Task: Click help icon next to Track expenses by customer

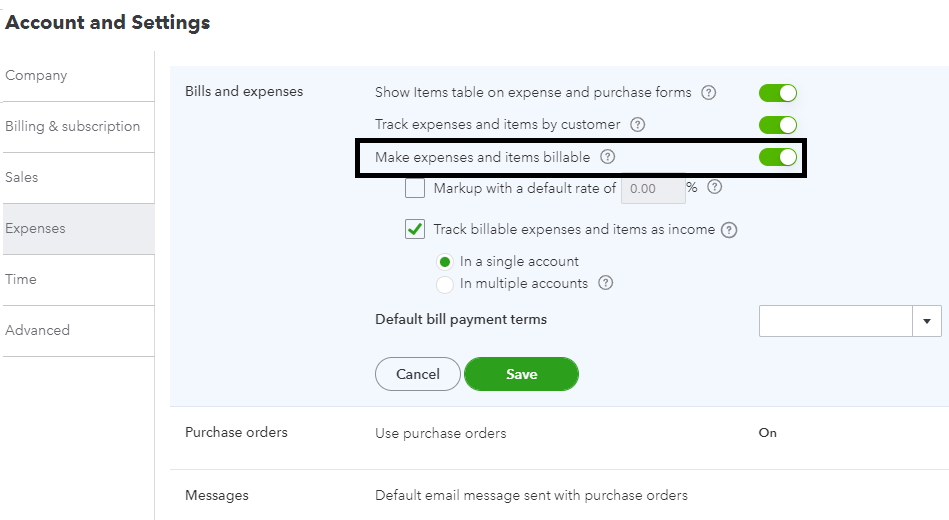Action: tap(637, 125)
